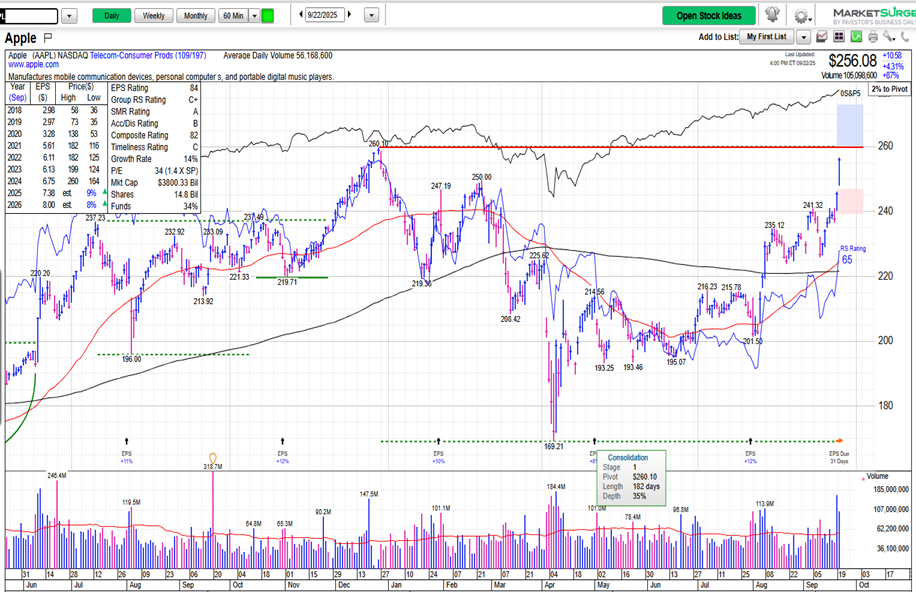Click the phone contact icon
Image resolution: width=916 pixels, height=592 pixels.
point(904,37)
